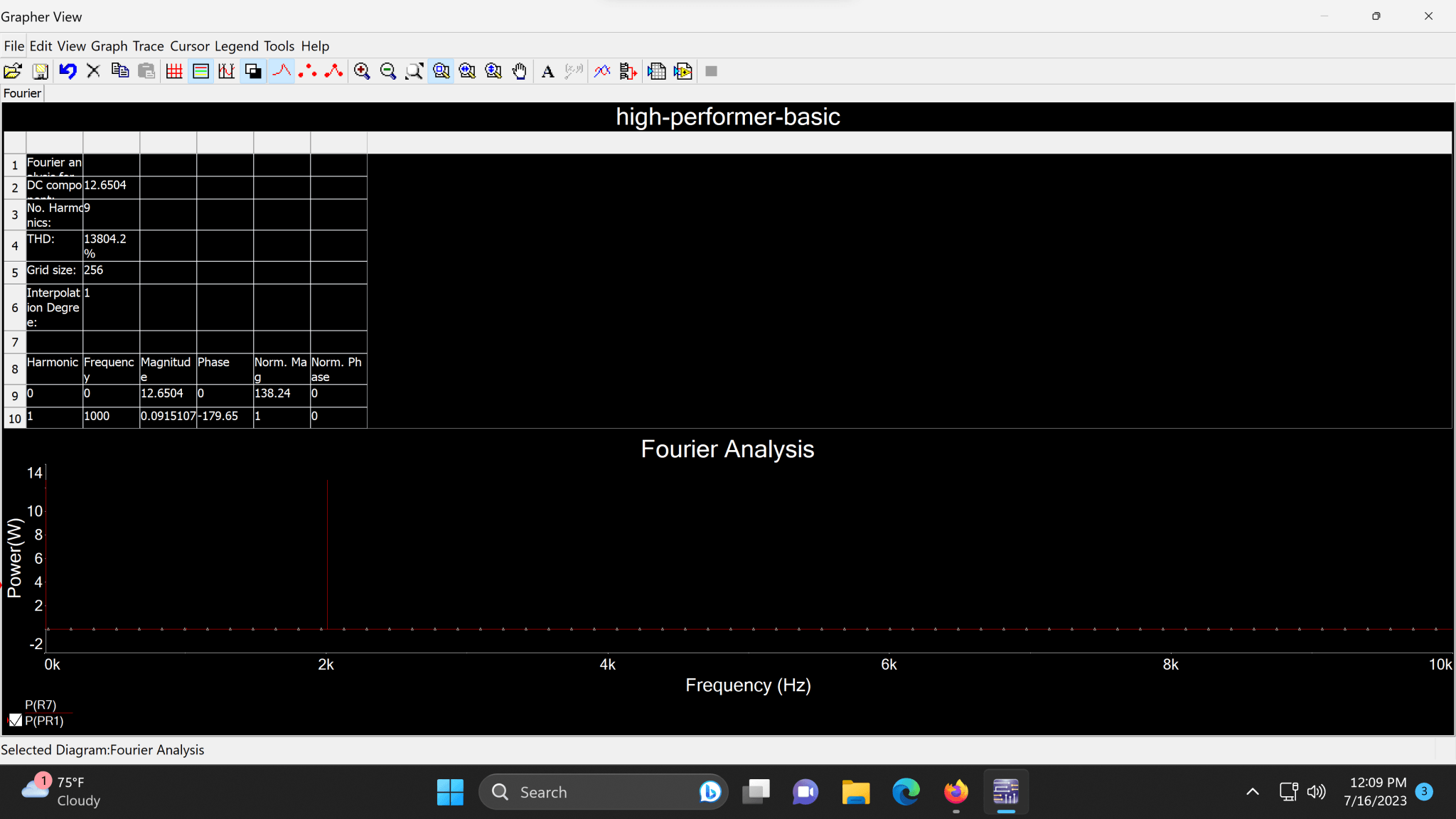This screenshot has width=1456, height=819.
Task: Click the Zoom Fit magnifier icon
Action: [x=414, y=71]
